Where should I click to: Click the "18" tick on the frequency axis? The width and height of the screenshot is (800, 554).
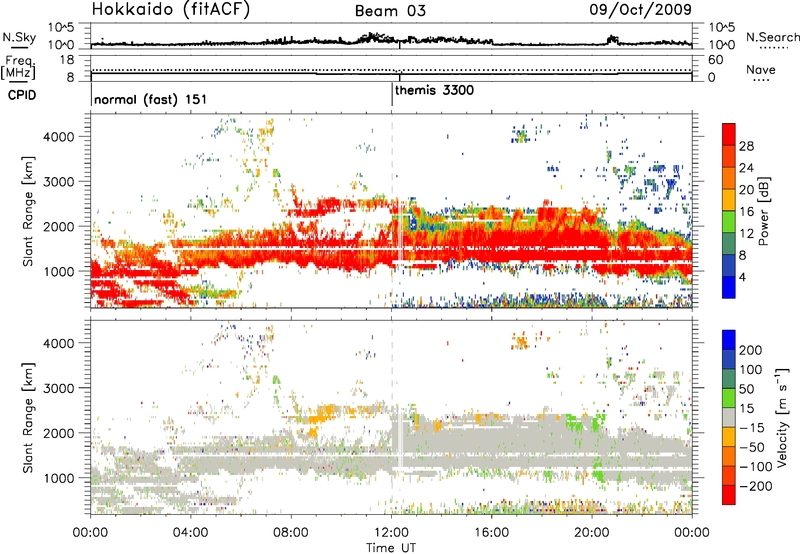(x=66, y=60)
